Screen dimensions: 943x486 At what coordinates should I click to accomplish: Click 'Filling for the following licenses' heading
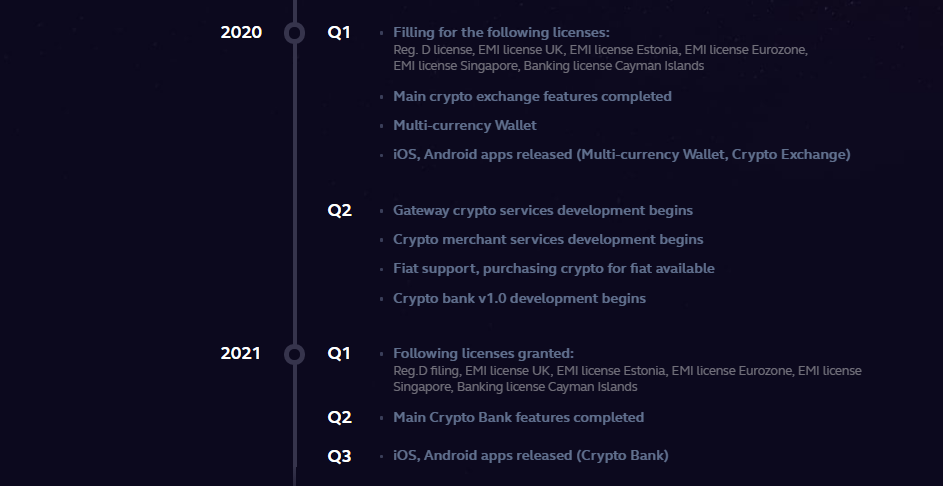coord(501,32)
